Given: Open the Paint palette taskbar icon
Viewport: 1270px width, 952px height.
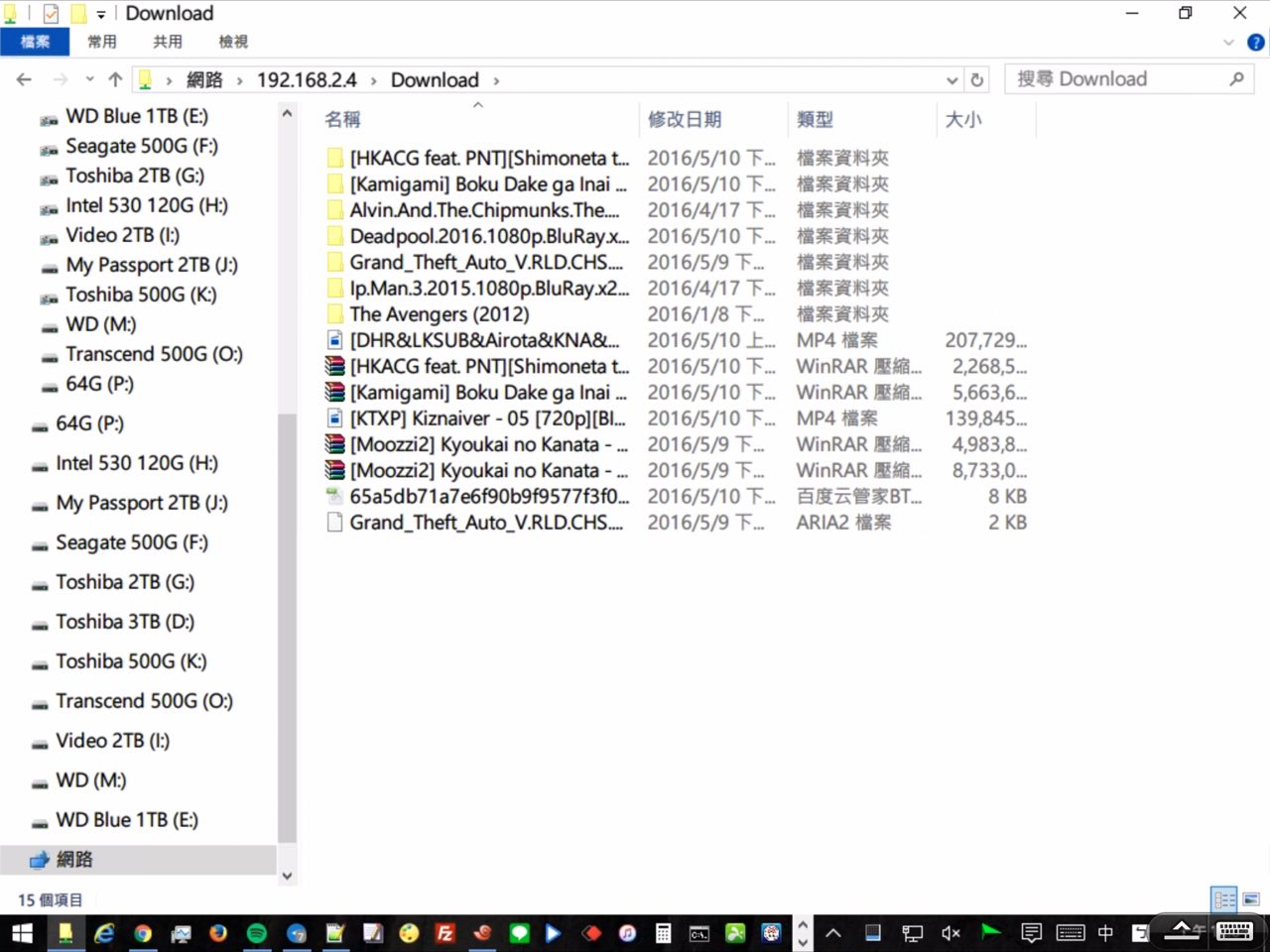Looking at the screenshot, I should 409,933.
